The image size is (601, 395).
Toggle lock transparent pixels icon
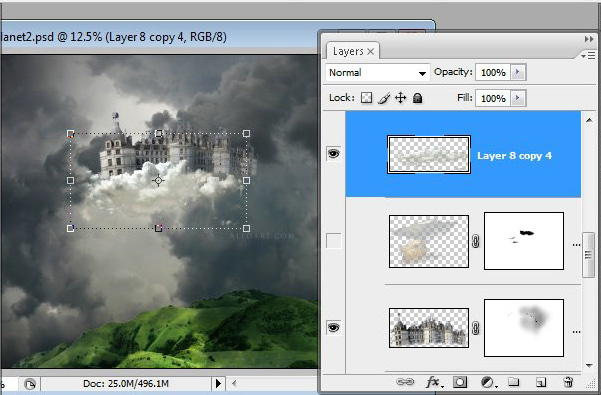click(366, 98)
